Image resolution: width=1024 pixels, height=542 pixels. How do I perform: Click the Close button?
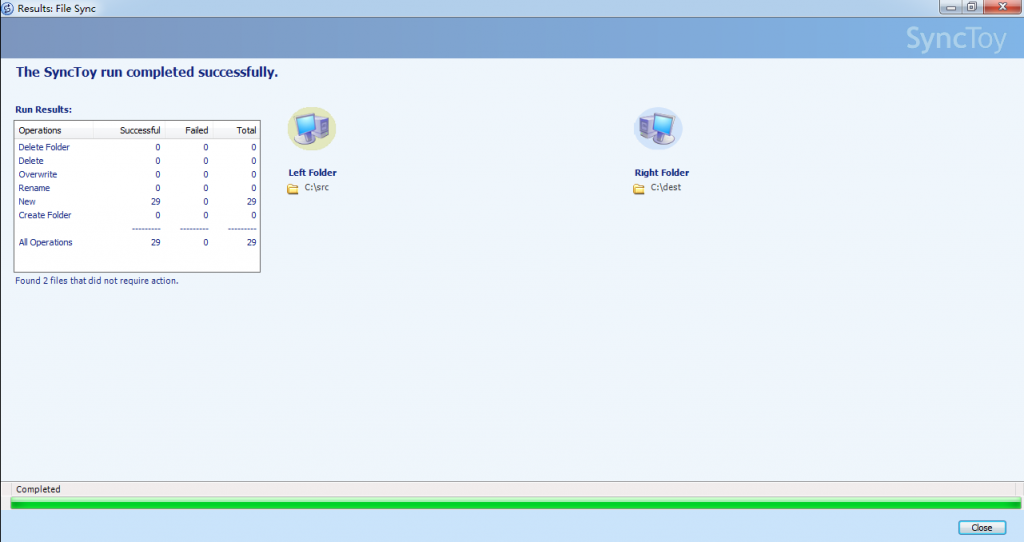point(982,528)
